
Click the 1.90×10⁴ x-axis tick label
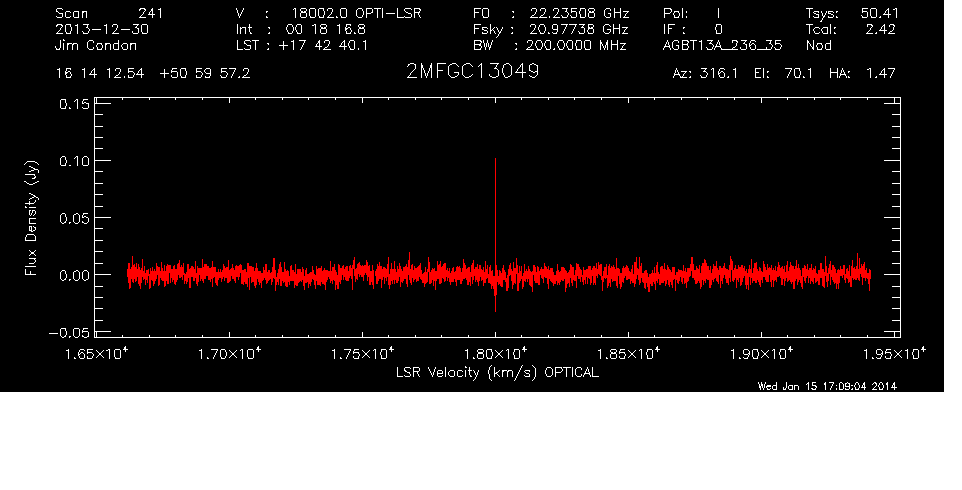[762, 354]
